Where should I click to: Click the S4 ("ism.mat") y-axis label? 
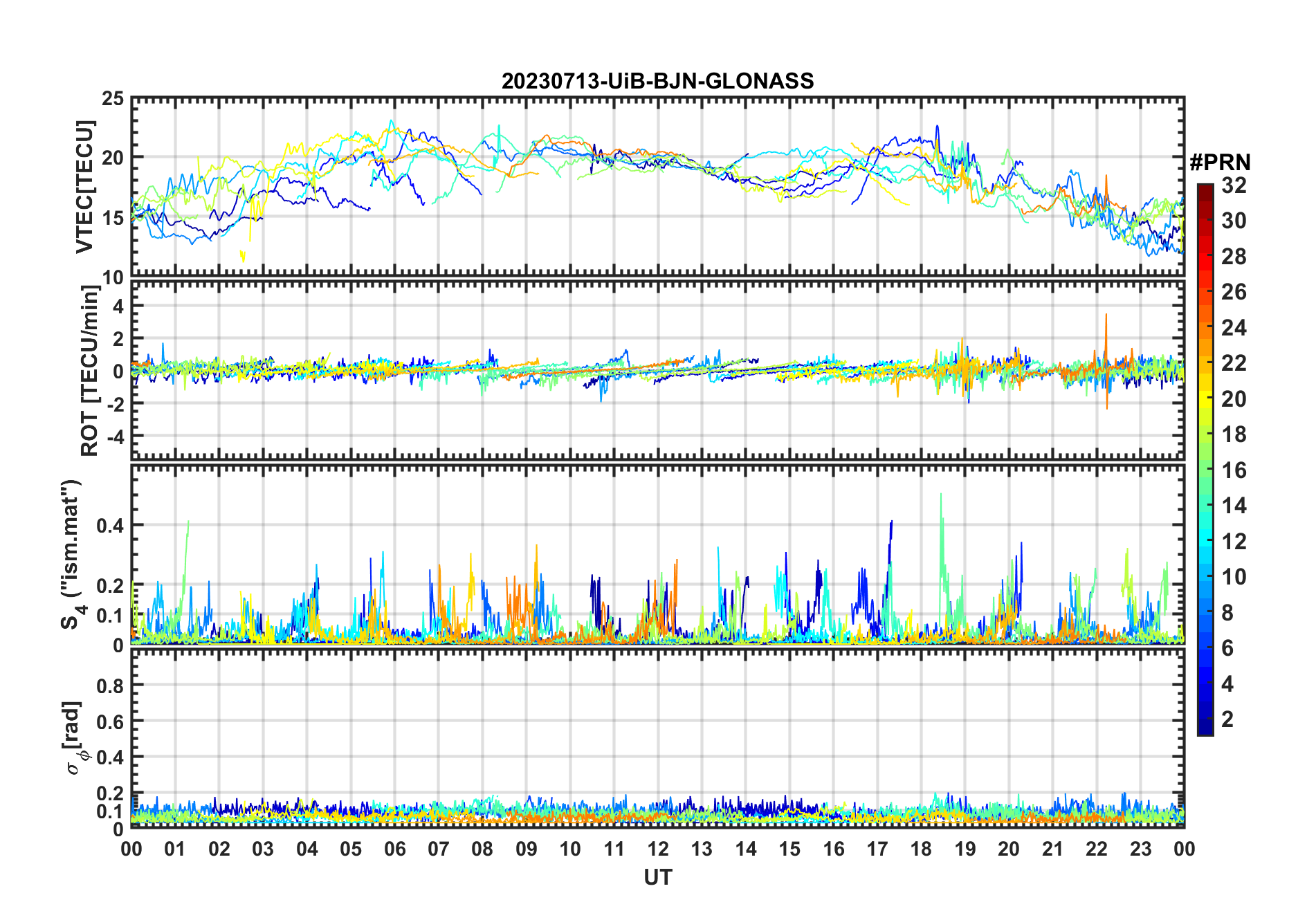(72, 555)
